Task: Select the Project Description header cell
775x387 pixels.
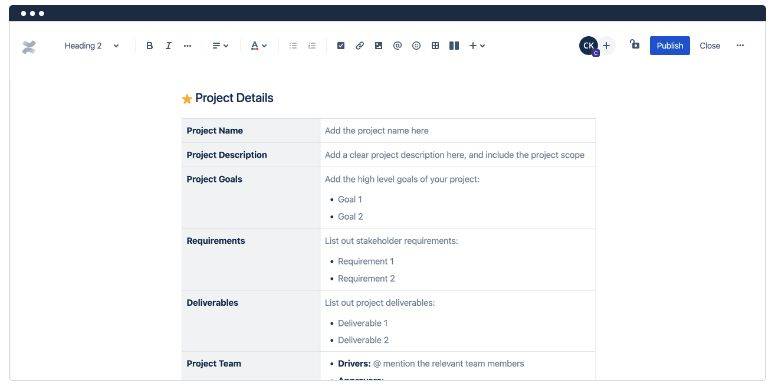Action: pos(251,155)
